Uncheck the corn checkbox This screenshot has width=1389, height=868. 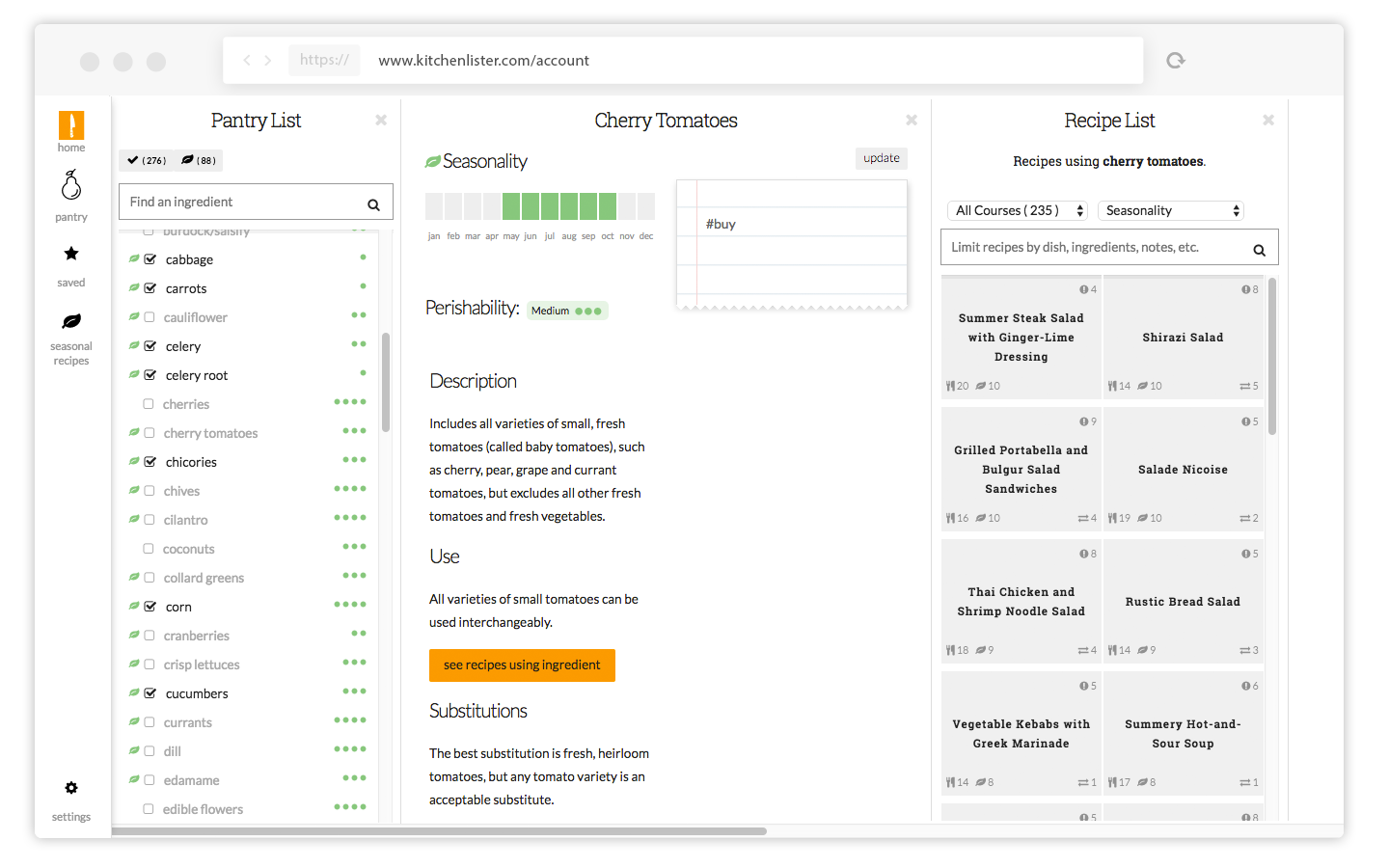[150, 606]
